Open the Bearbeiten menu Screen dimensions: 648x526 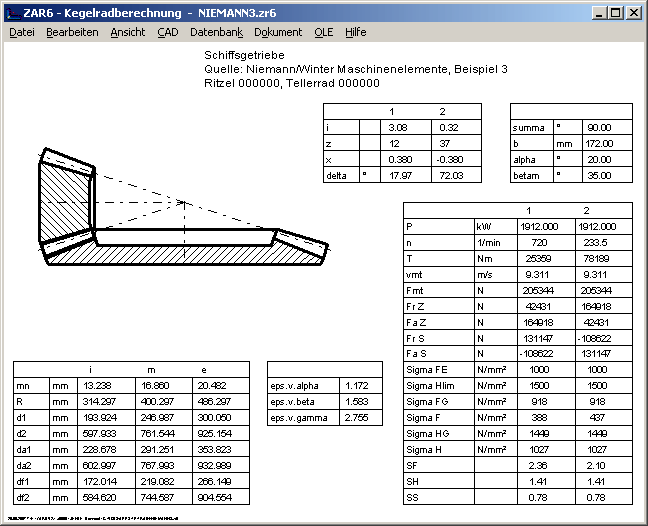72,32
